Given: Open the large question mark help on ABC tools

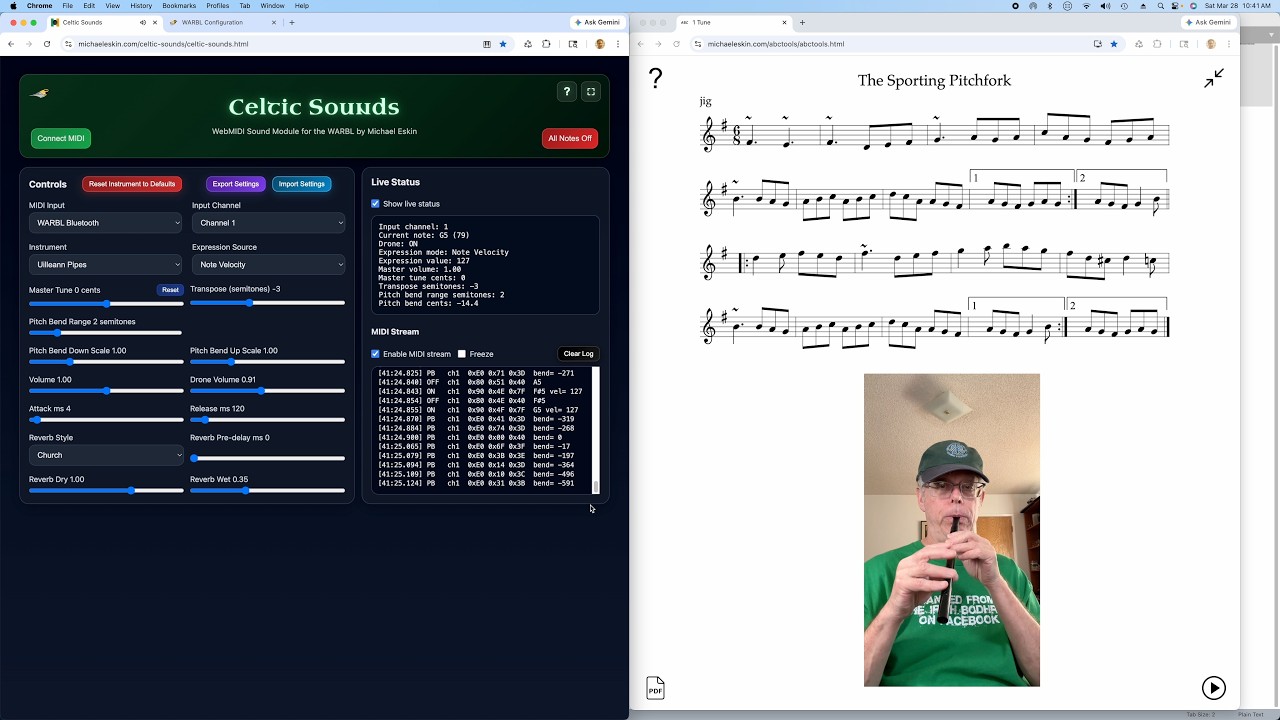Looking at the screenshot, I should (x=655, y=79).
